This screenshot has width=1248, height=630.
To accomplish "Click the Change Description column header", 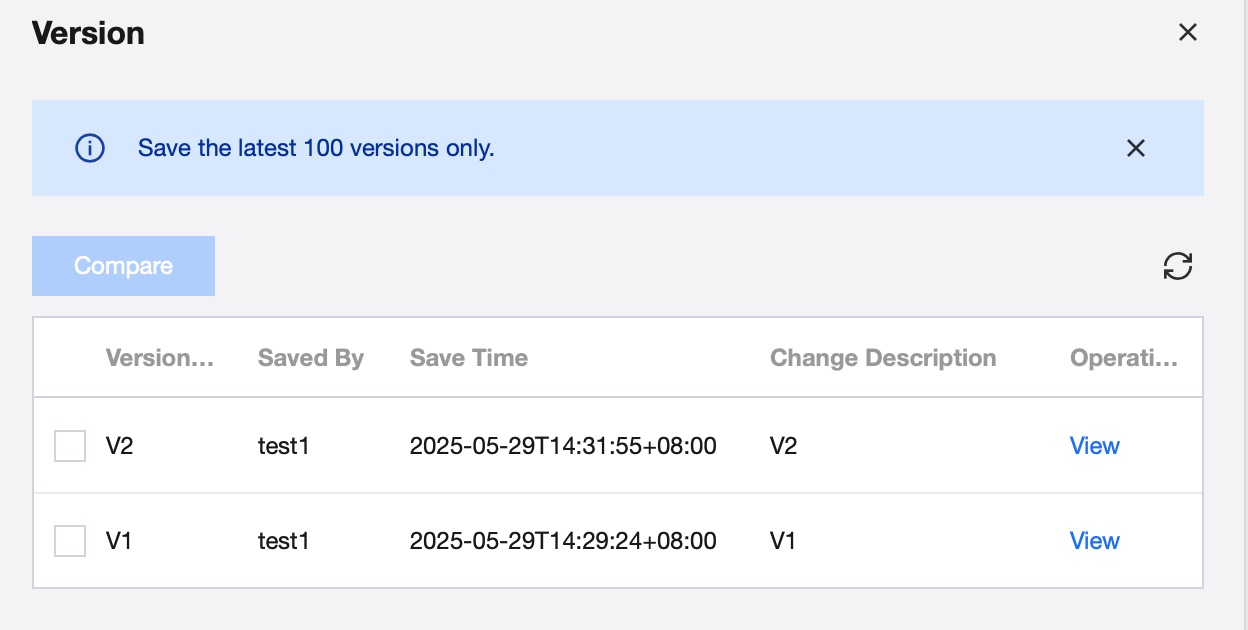I will click(883, 358).
